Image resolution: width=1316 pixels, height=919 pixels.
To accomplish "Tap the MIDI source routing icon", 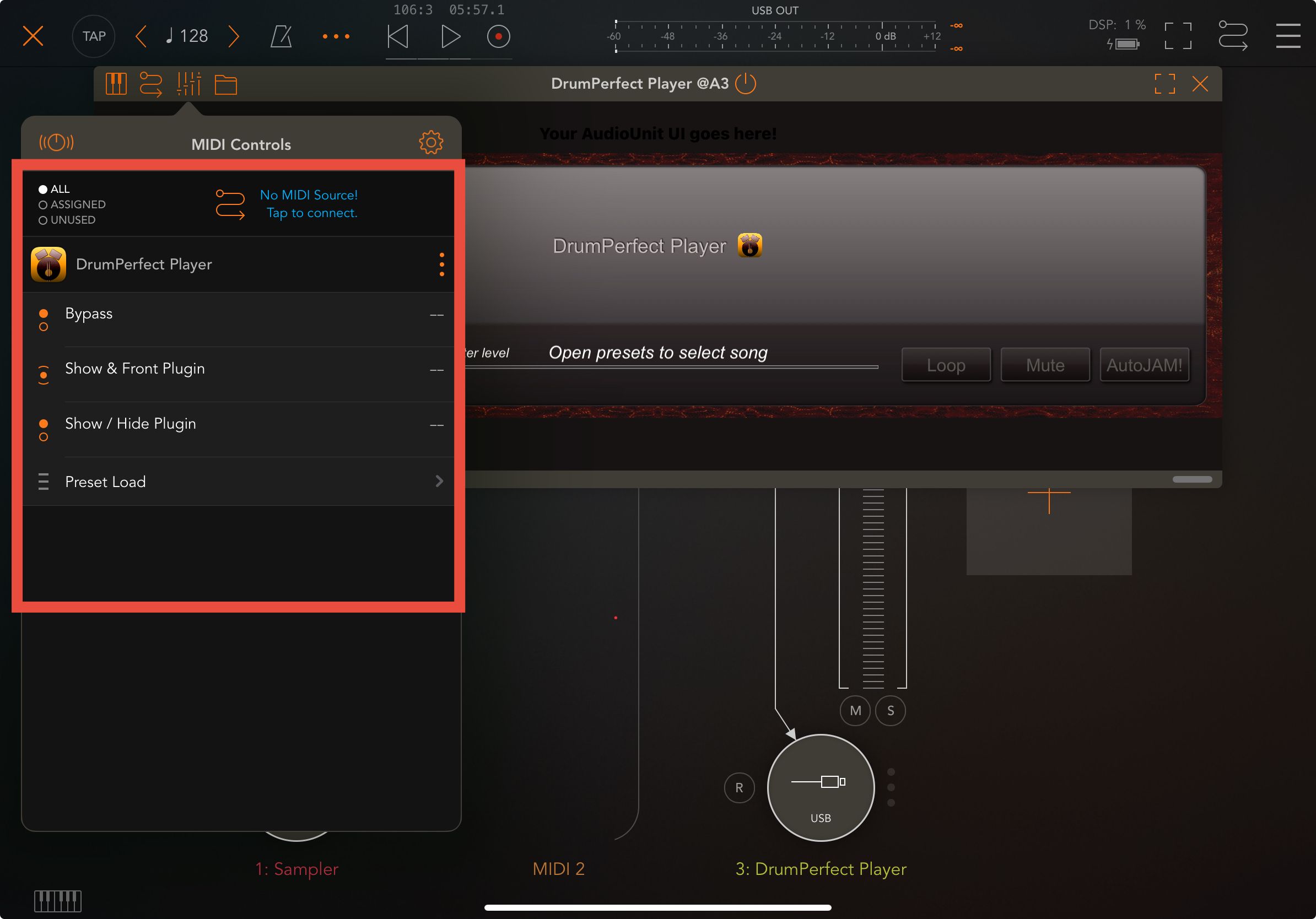I will pos(230,204).
